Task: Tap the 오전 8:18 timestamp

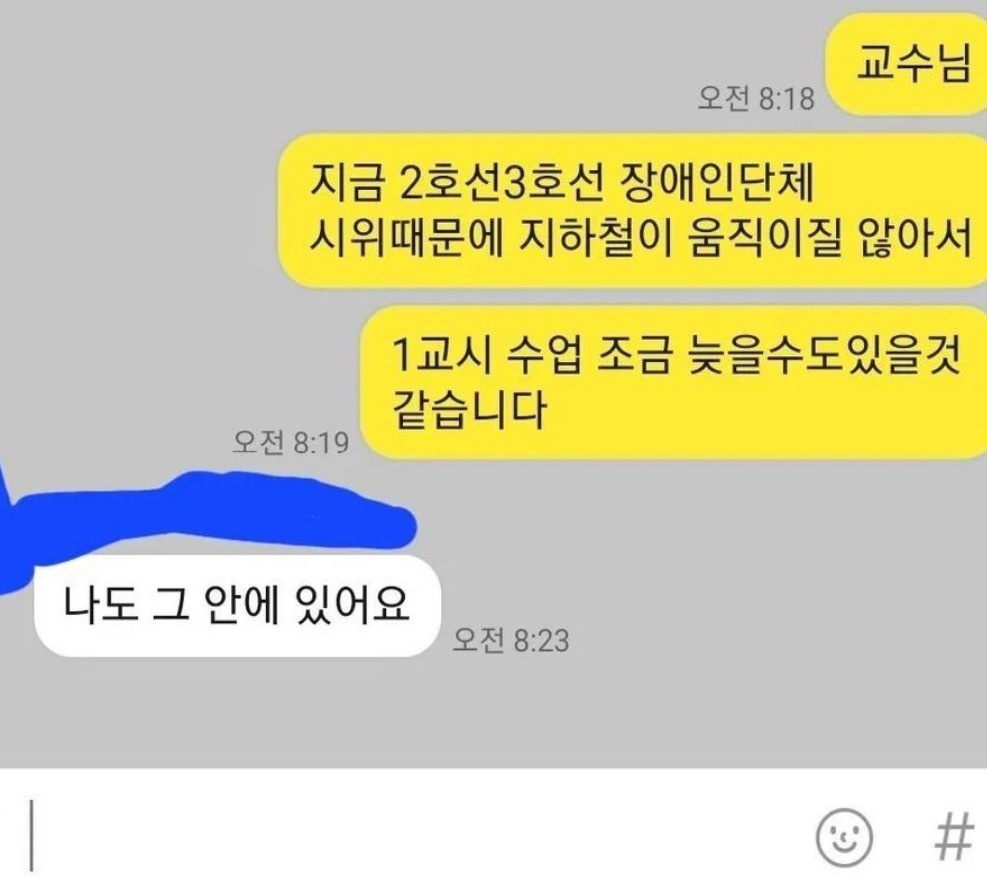Action: click(755, 99)
